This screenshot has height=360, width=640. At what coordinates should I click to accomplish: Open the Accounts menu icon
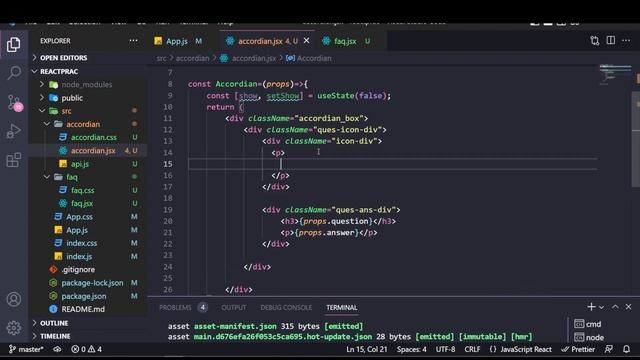click(13, 299)
